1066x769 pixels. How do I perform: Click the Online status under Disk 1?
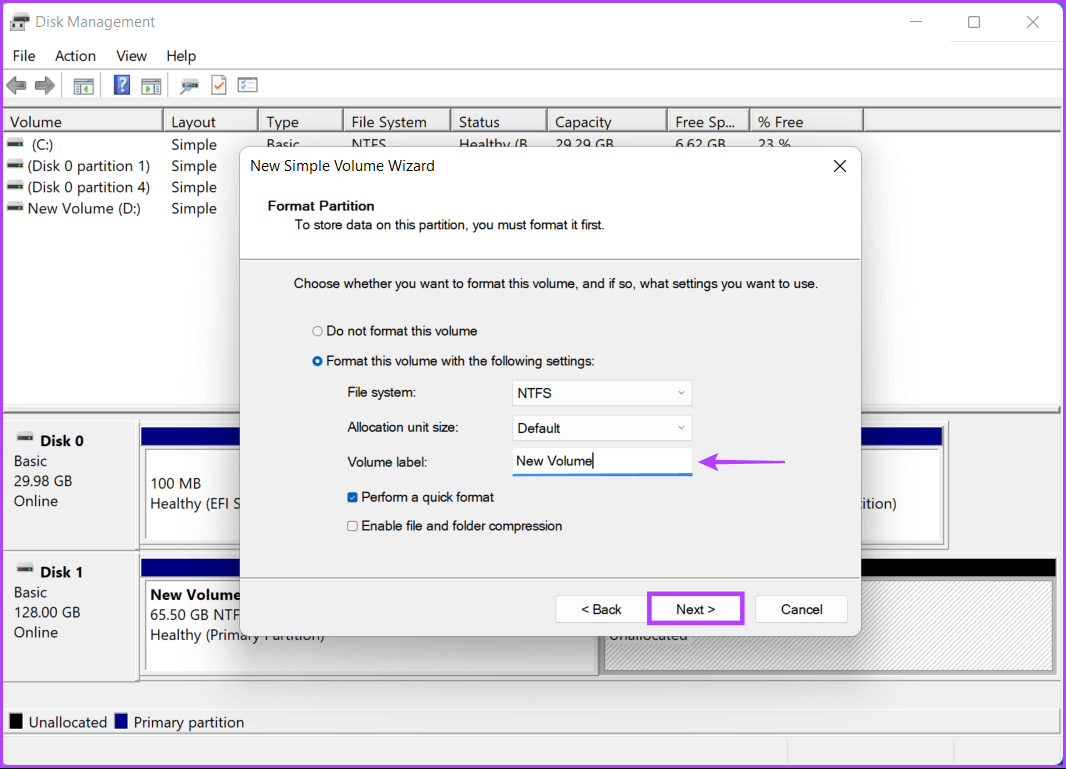36,632
